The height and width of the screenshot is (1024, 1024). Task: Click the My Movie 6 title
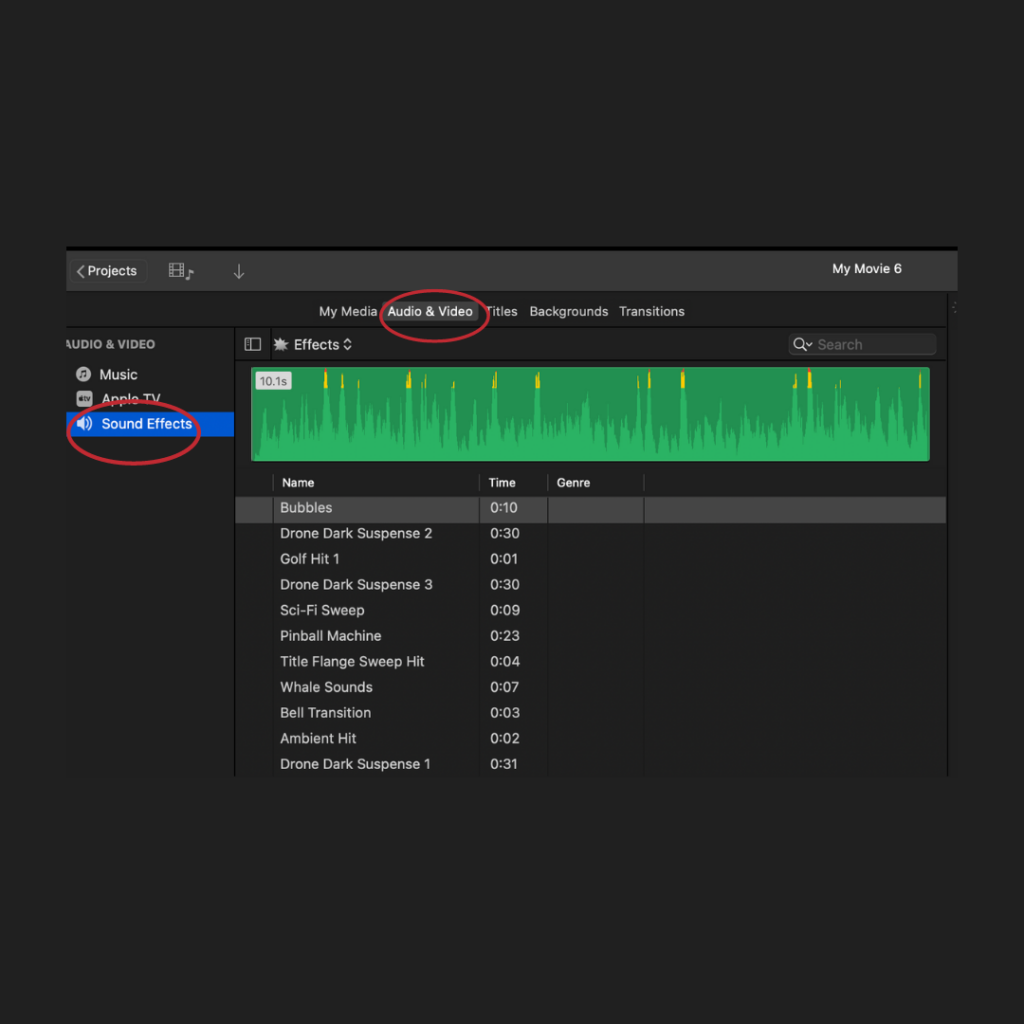[867, 269]
